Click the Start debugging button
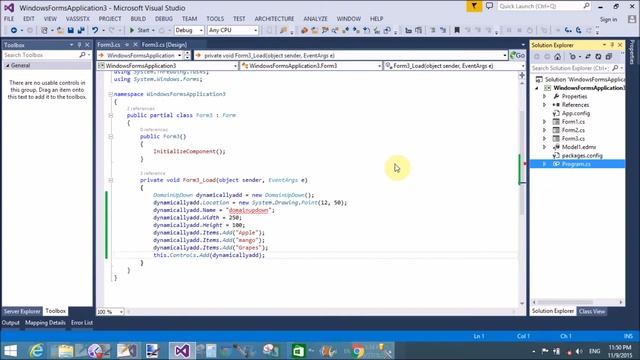 [140, 30]
